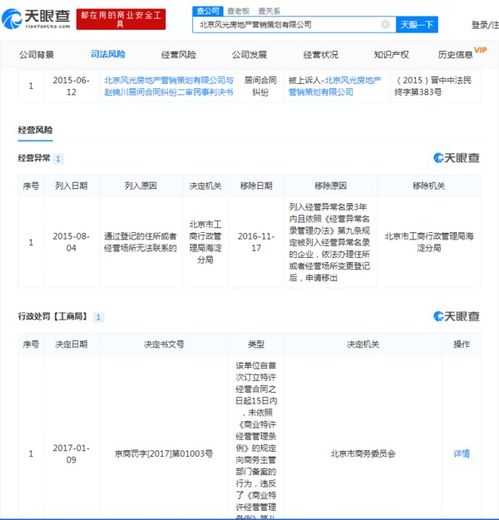Click the 类型 column header
Viewport: 499px width, 520px height.
pyautogui.click(x=256, y=344)
